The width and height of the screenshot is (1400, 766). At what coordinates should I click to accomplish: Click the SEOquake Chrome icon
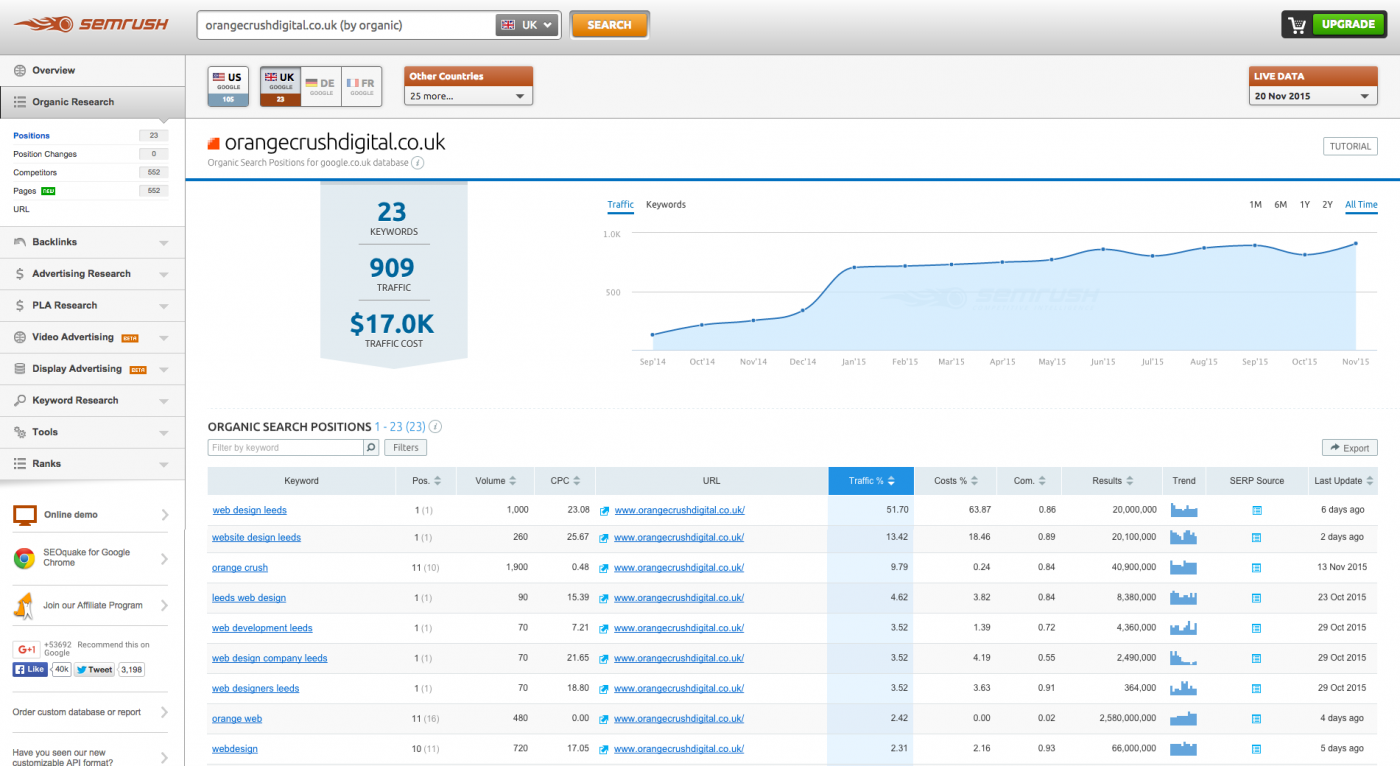(x=24, y=558)
